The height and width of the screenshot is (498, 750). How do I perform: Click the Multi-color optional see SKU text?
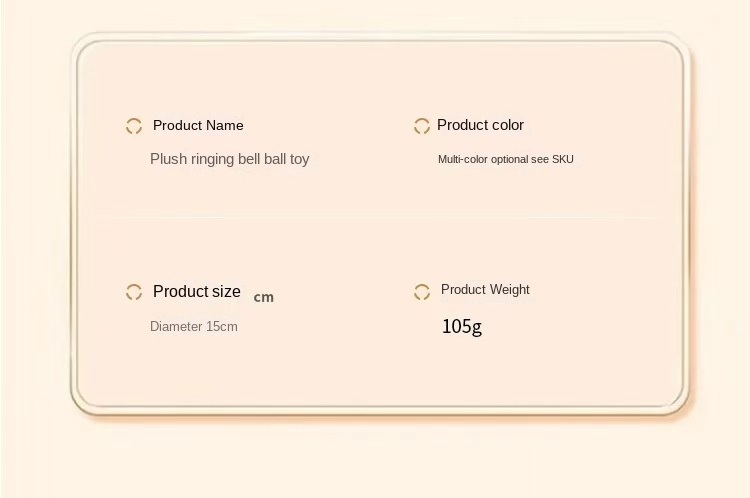pyautogui.click(x=506, y=159)
